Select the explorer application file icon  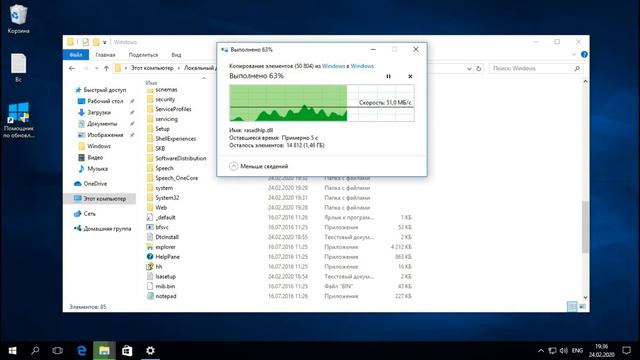click(150, 247)
